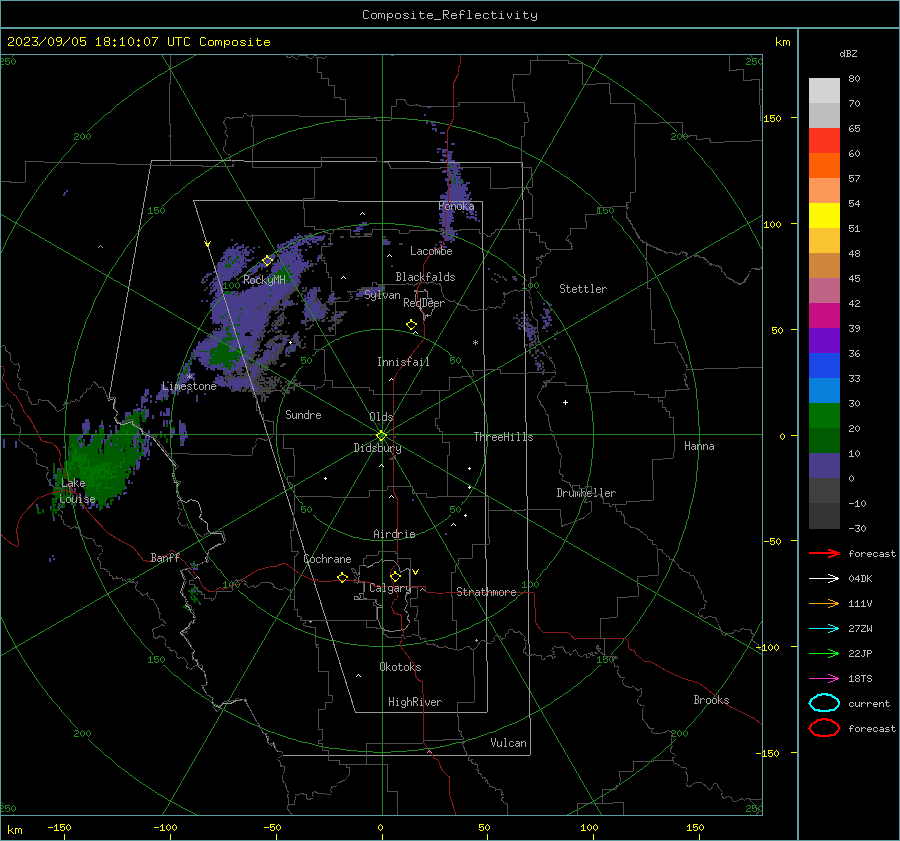Click the yellow diamond marker near RockyMH
This screenshot has height=841, width=900.
pyautogui.click(x=267, y=261)
